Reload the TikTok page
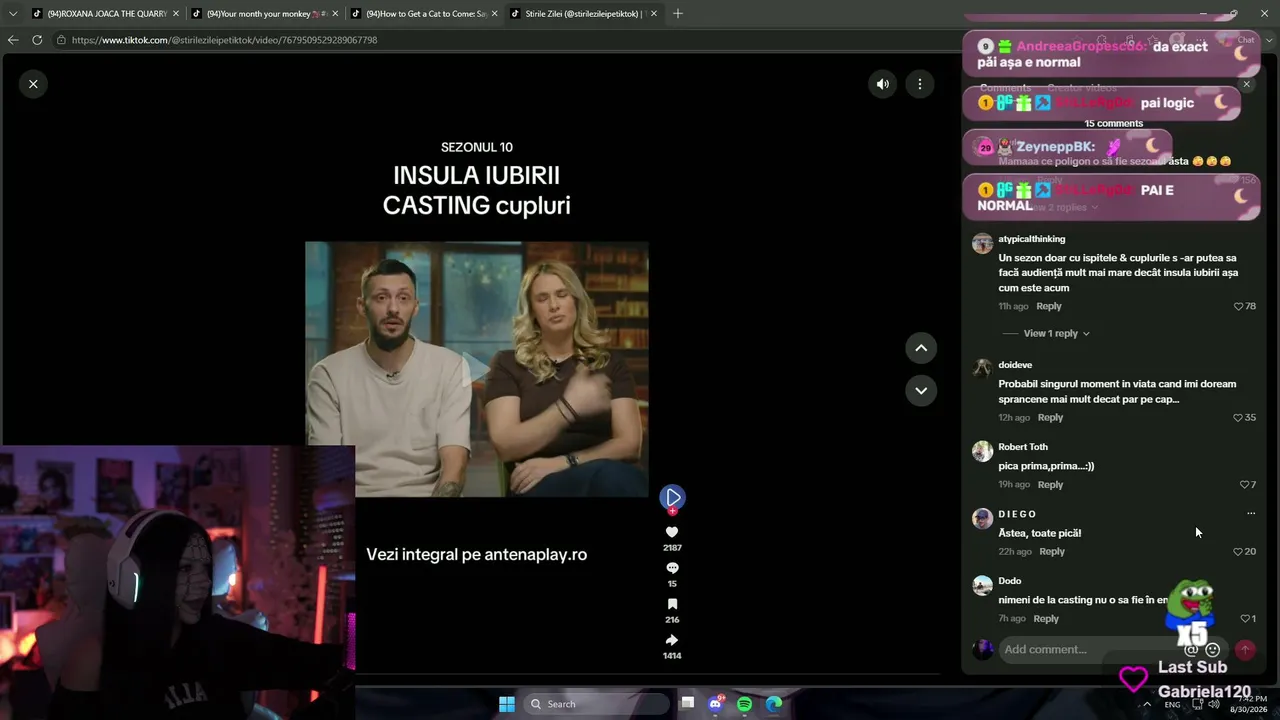Image resolution: width=1280 pixels, height=720 pixels. (x=37, y=40)
